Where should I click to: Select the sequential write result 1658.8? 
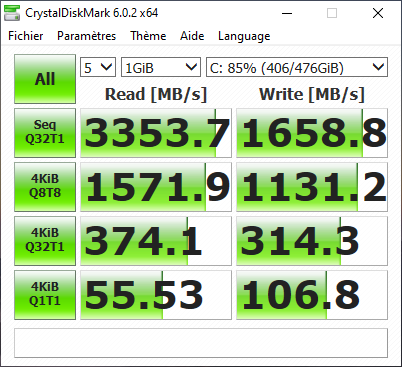click(x=312, y=133)
